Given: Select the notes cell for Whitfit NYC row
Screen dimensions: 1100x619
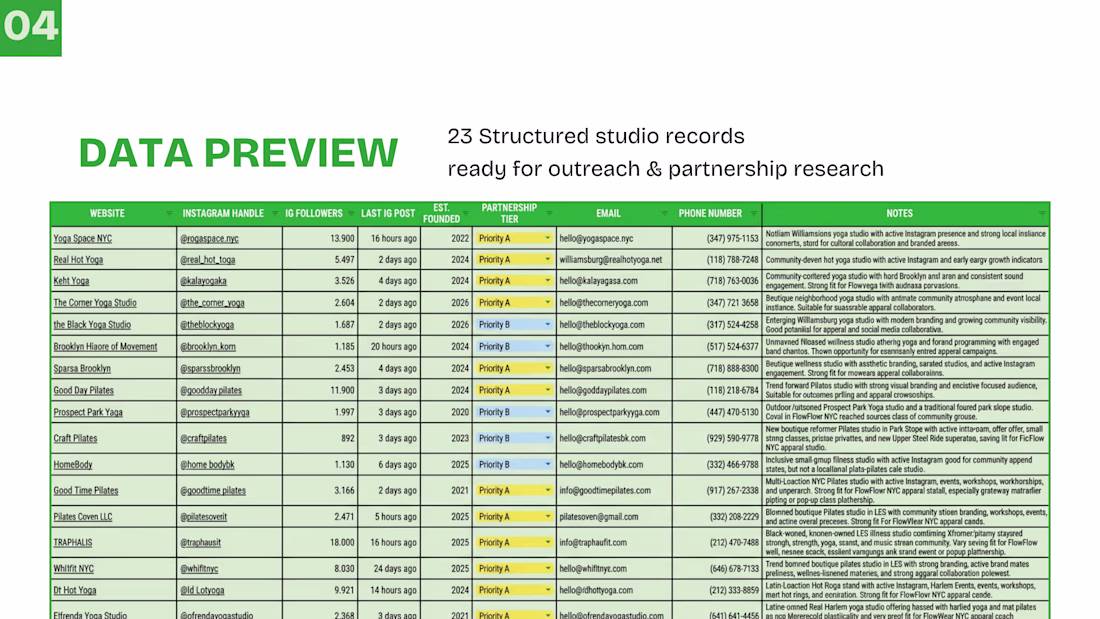Looking at the screenshot, I should (x=906, y=568).
